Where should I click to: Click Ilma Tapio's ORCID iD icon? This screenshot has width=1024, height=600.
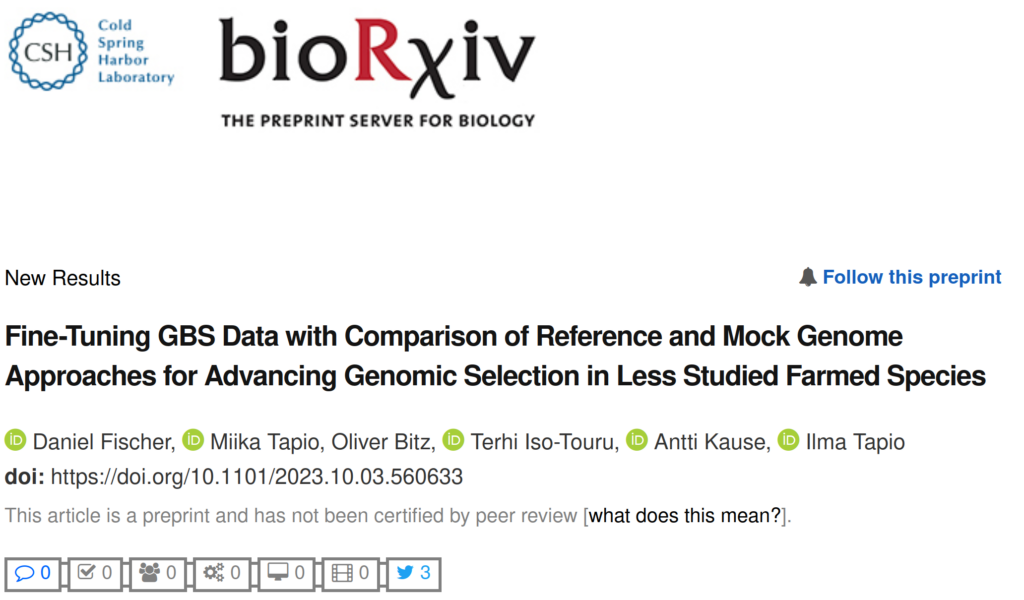coord(788,441)
